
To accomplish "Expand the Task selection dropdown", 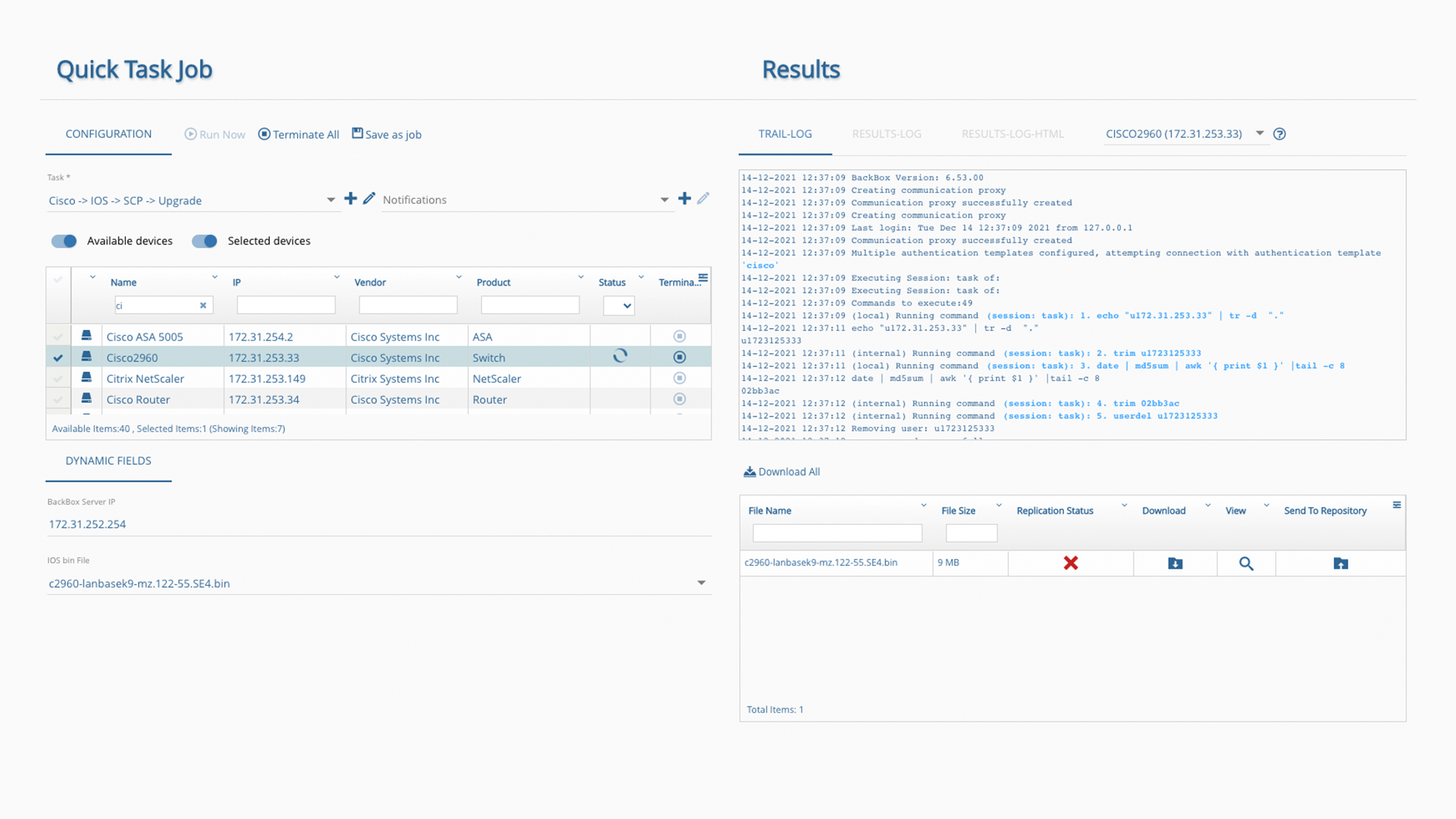I will pyautogui.click(x=331, y=200).
